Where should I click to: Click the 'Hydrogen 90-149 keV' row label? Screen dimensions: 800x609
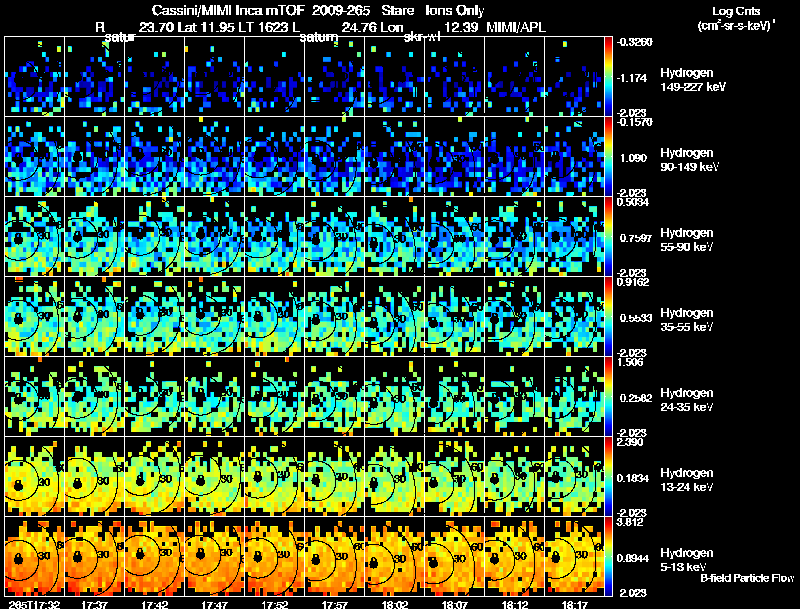(x=689, y=160)
